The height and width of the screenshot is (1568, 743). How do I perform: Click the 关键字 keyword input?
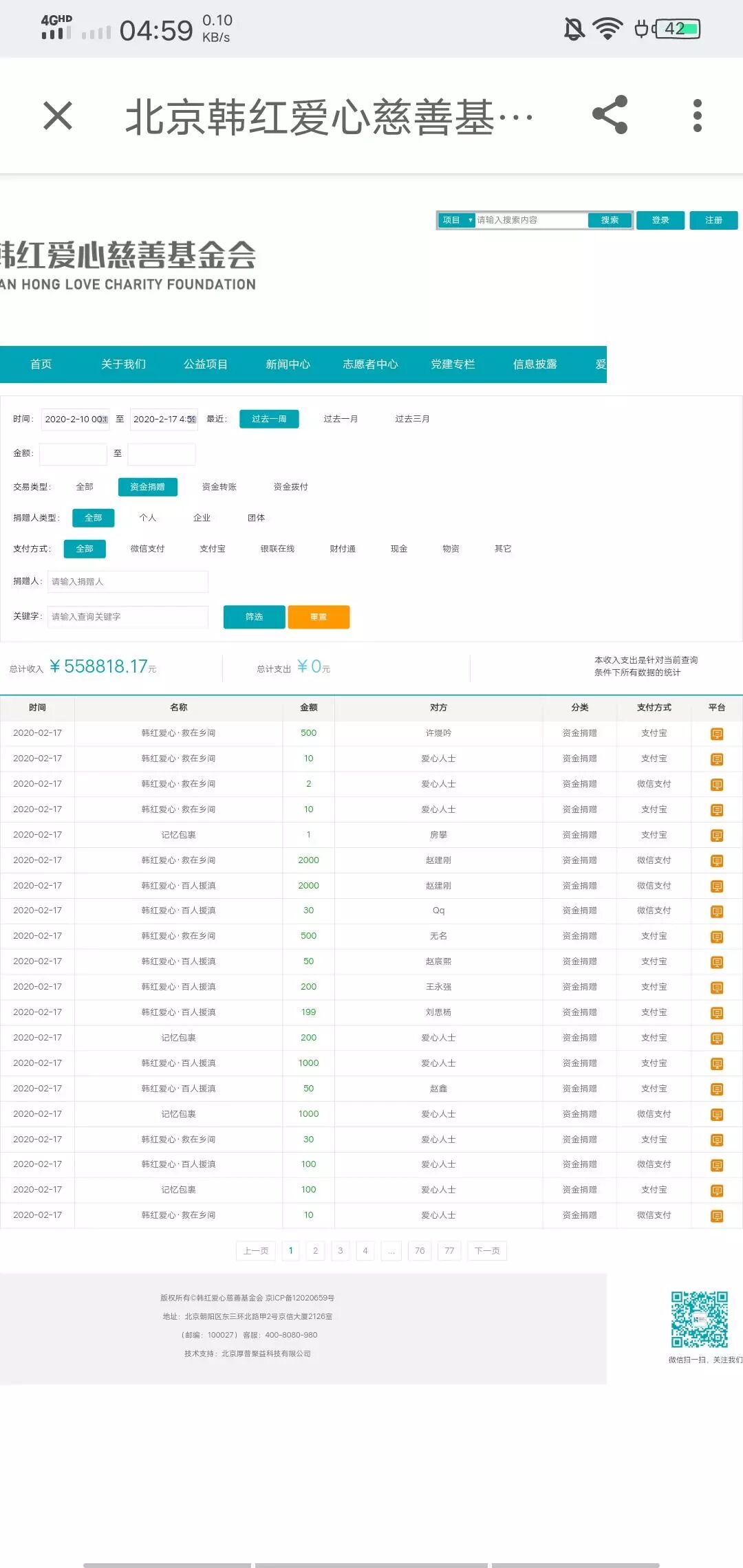(x=128, y=617)
